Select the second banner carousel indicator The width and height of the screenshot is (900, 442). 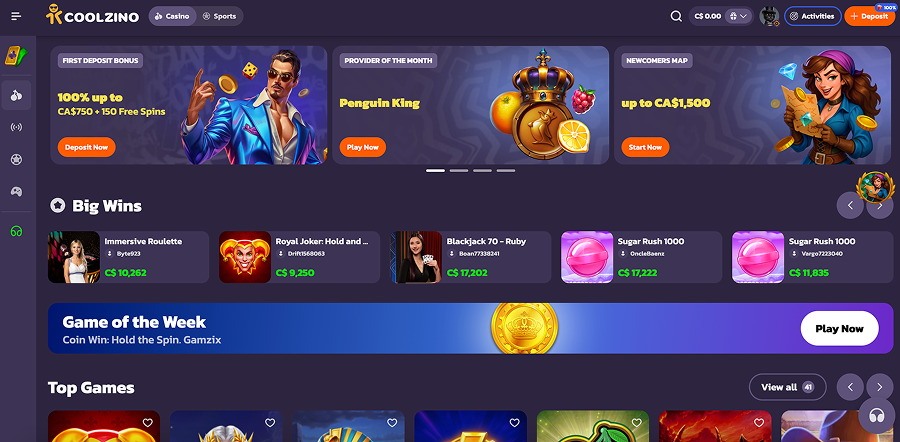[x=459, y=170]
